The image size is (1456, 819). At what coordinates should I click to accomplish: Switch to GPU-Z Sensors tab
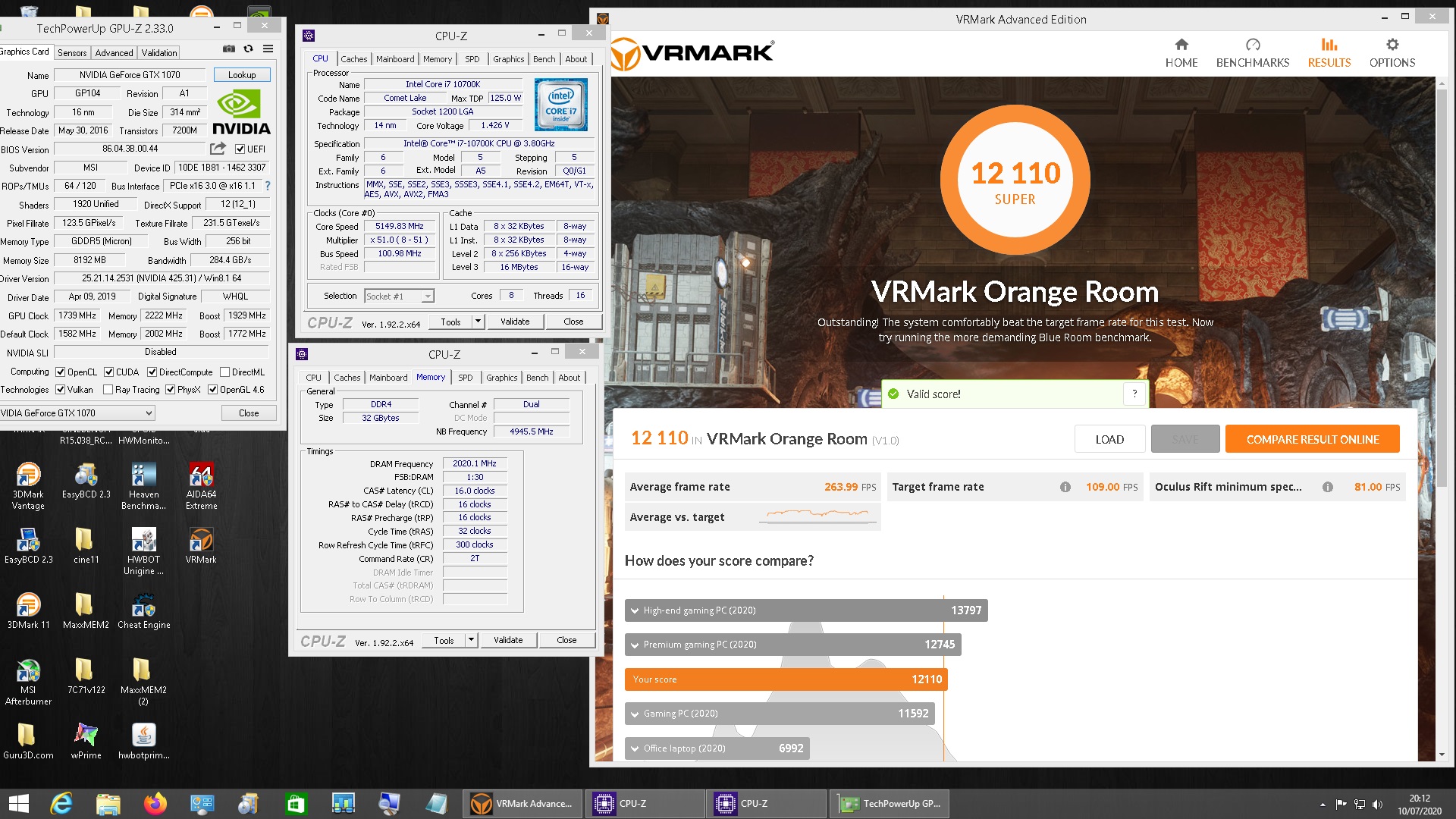(x=72, y=53)
